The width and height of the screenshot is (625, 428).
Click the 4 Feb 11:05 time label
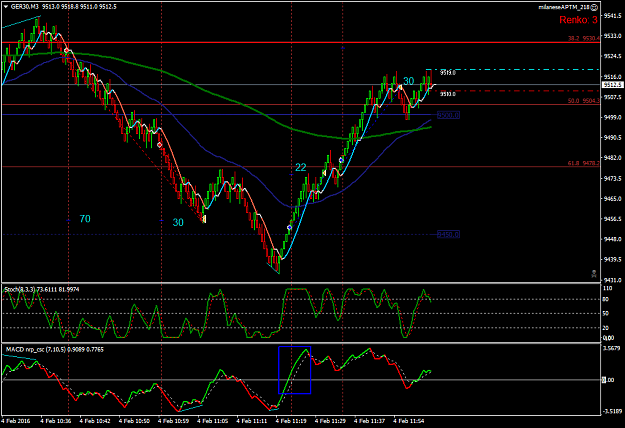213,421
